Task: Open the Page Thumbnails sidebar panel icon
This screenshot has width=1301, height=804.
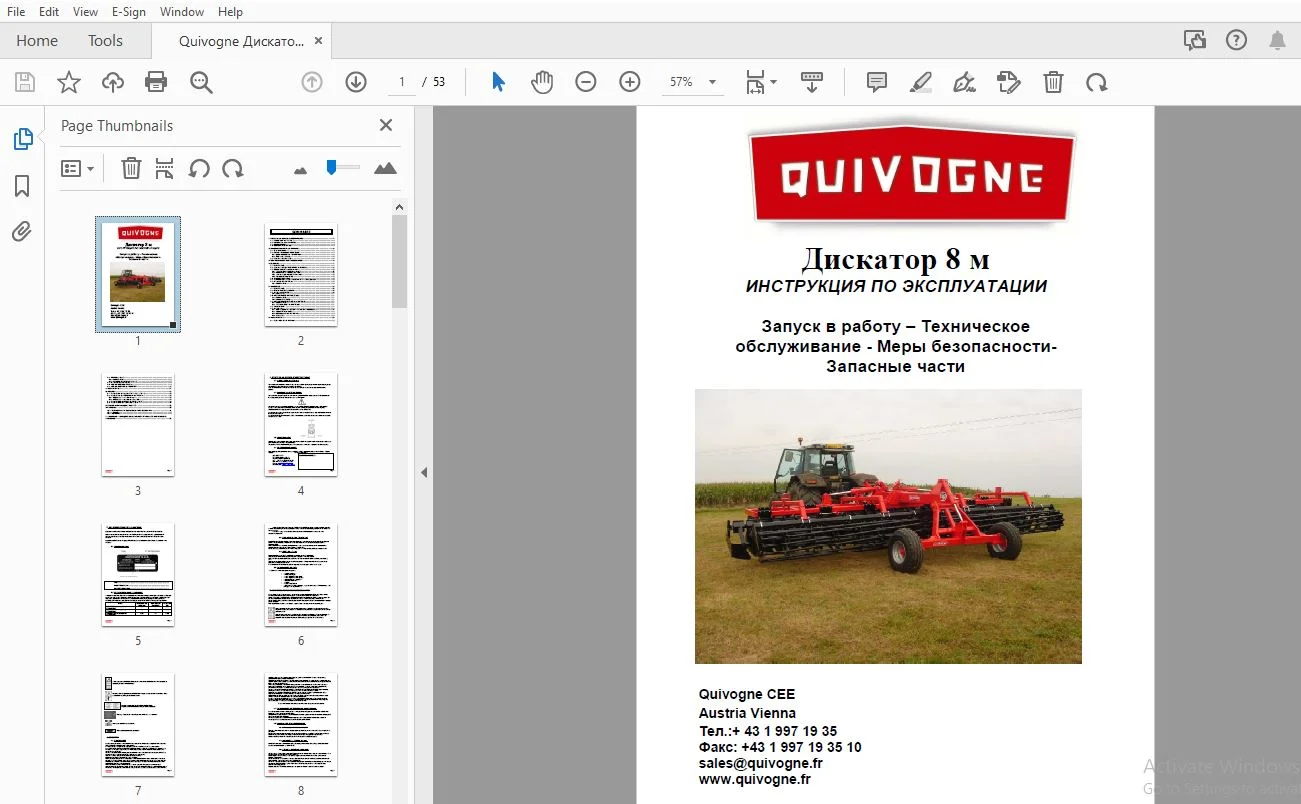Action: point(22,140)
